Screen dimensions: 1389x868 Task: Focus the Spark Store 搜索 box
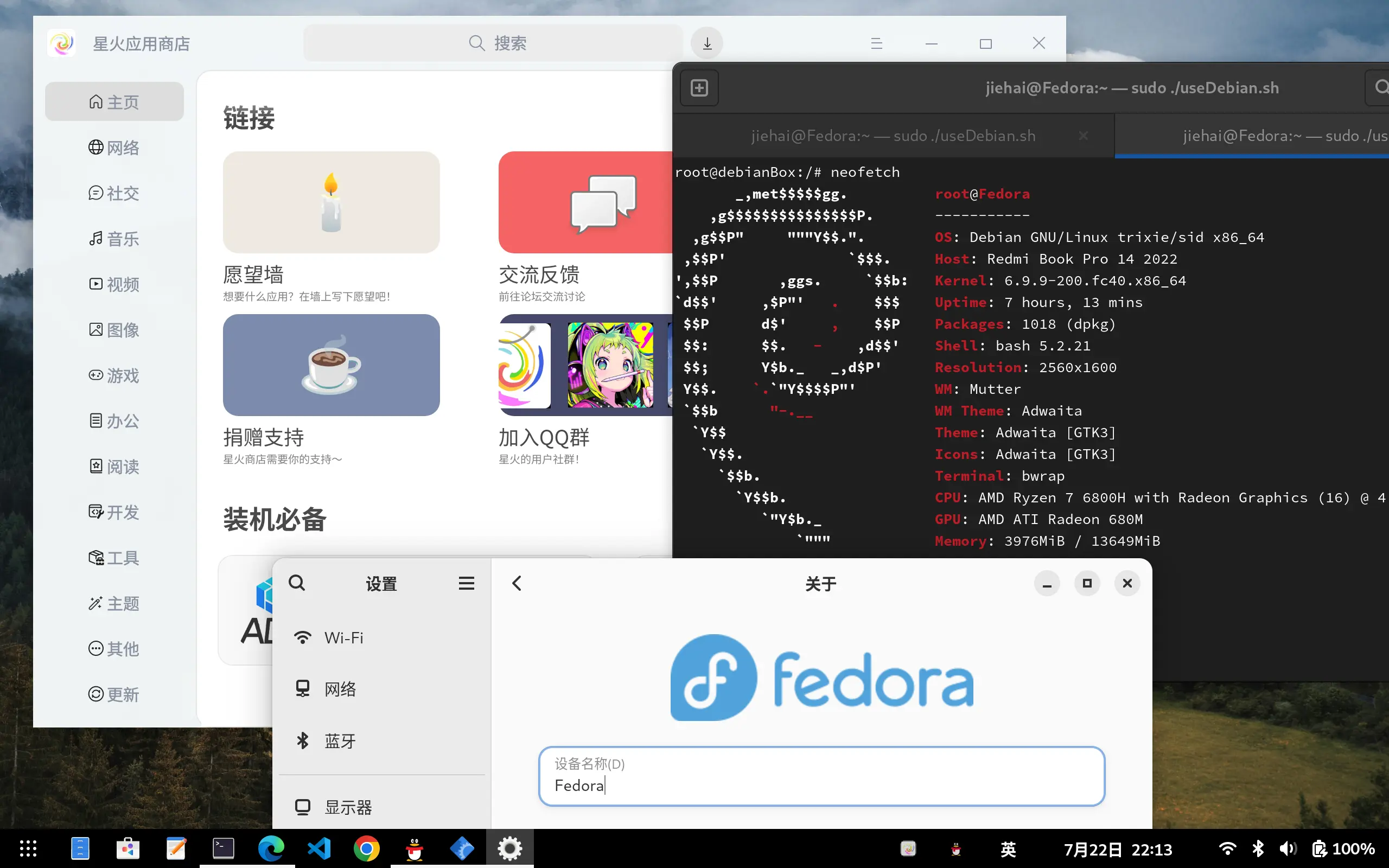(x=494, y=43)
